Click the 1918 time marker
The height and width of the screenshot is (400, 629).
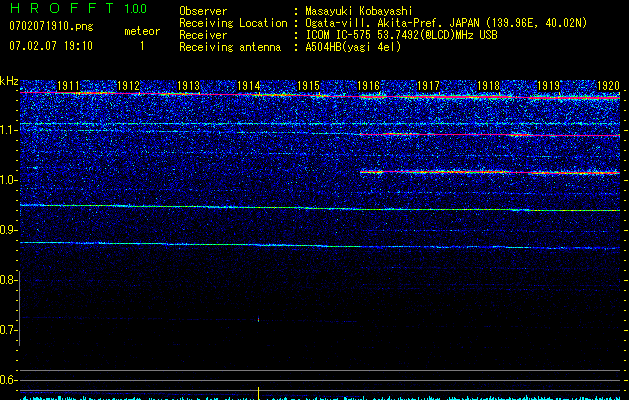488,87
